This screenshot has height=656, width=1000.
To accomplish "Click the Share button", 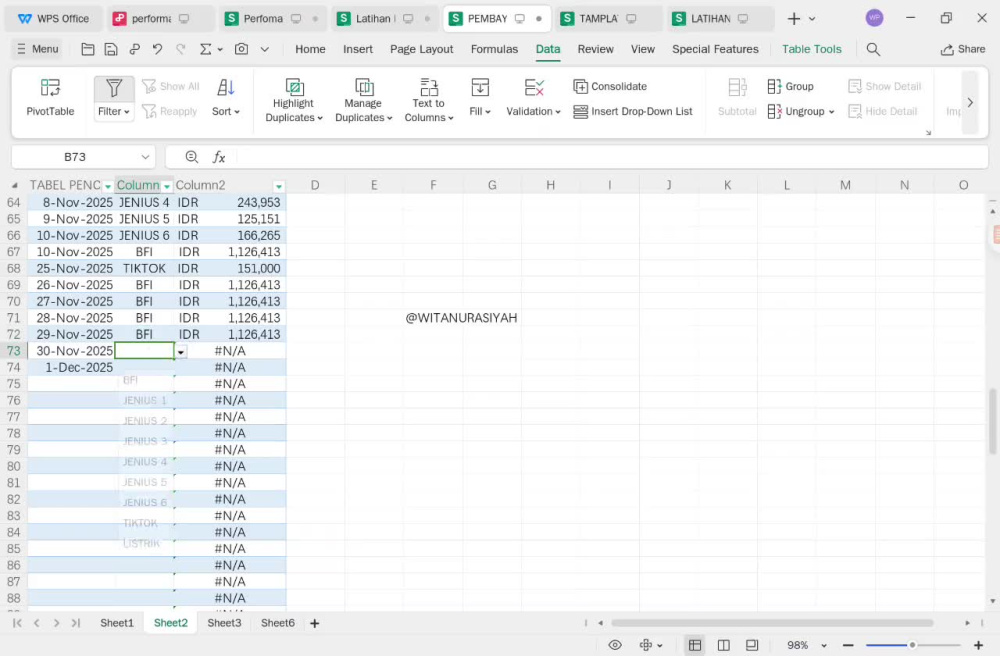I will [963, 49].
